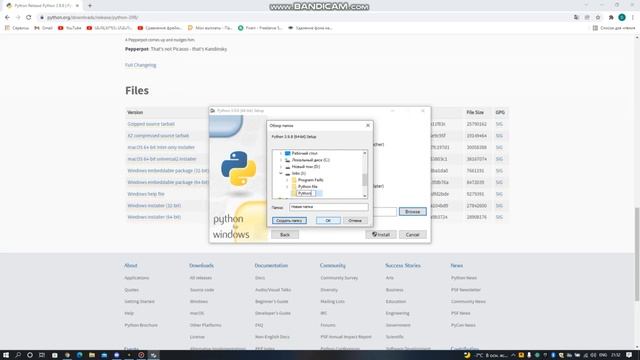Click Отмена in the folder dialog
Image resolution: width=640 pixels, height=360 pixels.
(x=355, y=220)
